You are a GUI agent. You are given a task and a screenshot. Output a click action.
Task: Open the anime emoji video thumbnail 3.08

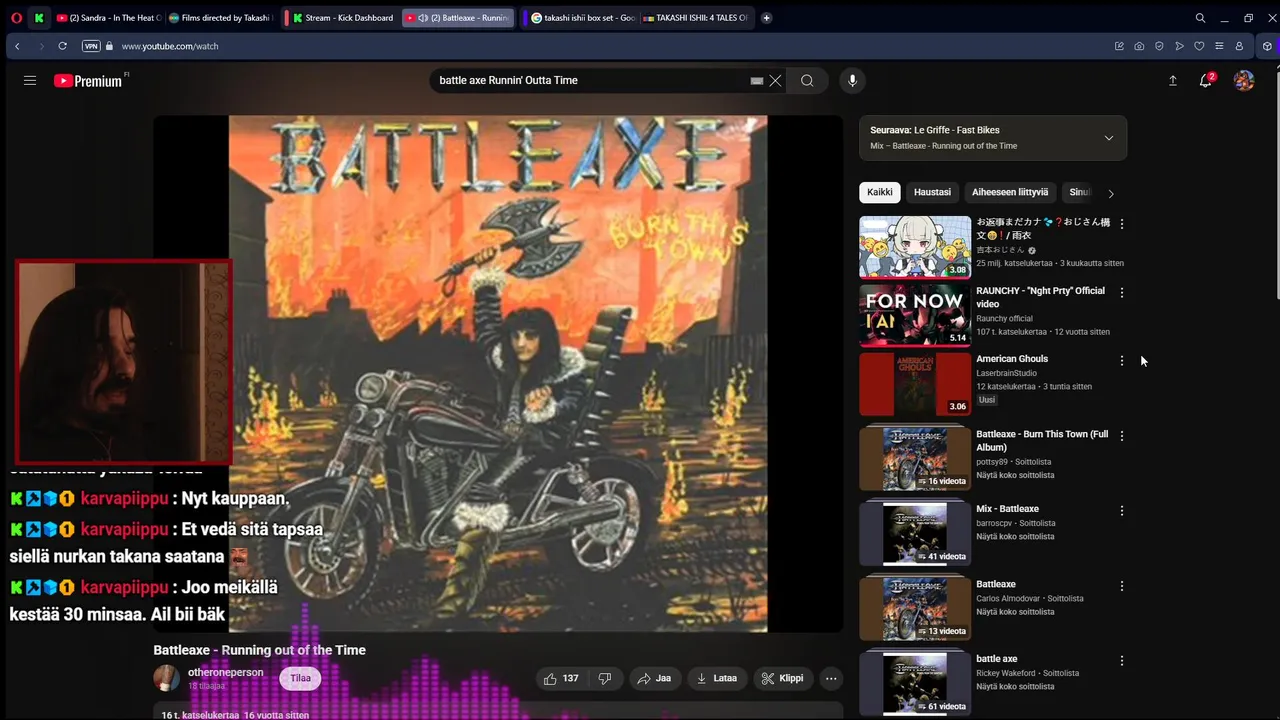pyautogui.click(x=915, y=247)
